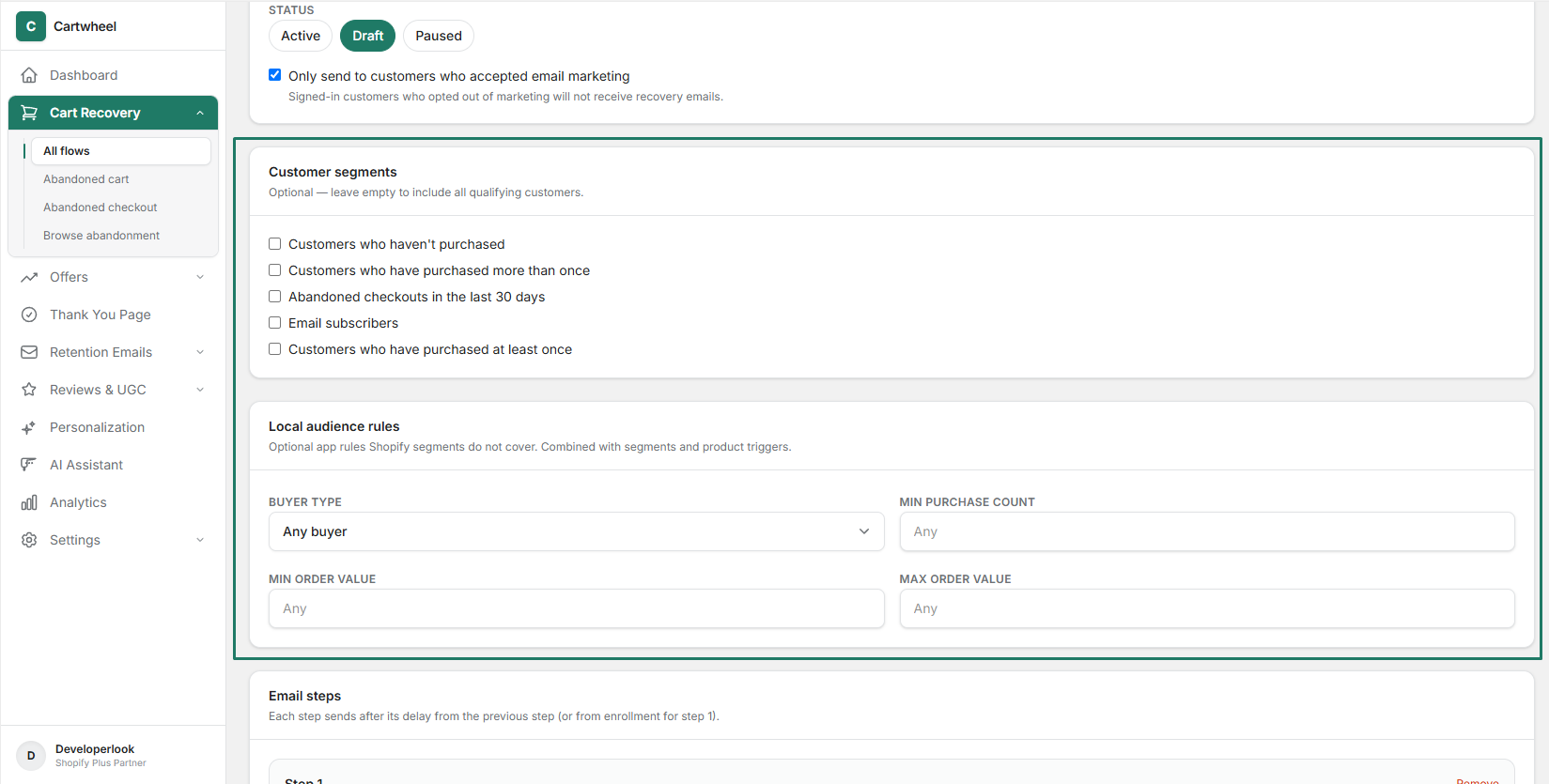Image resolution: width=1549 pixels, height=784 pixels.
Task: Click the Customer segments heading
Action: (x=333, y=172)
